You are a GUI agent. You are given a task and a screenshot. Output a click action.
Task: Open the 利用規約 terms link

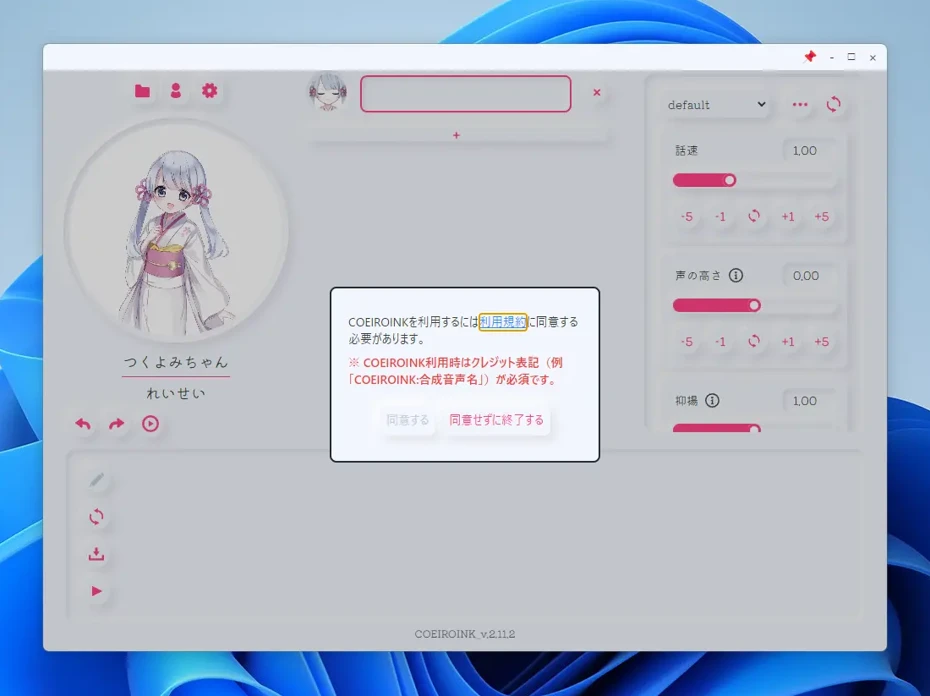pyautogui.click(x=503, y=322)
